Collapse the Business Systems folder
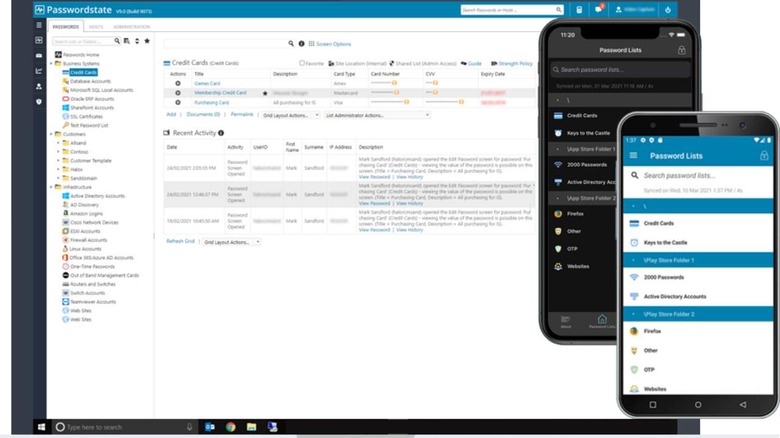780x438 pixels. [x=51, y=64]
